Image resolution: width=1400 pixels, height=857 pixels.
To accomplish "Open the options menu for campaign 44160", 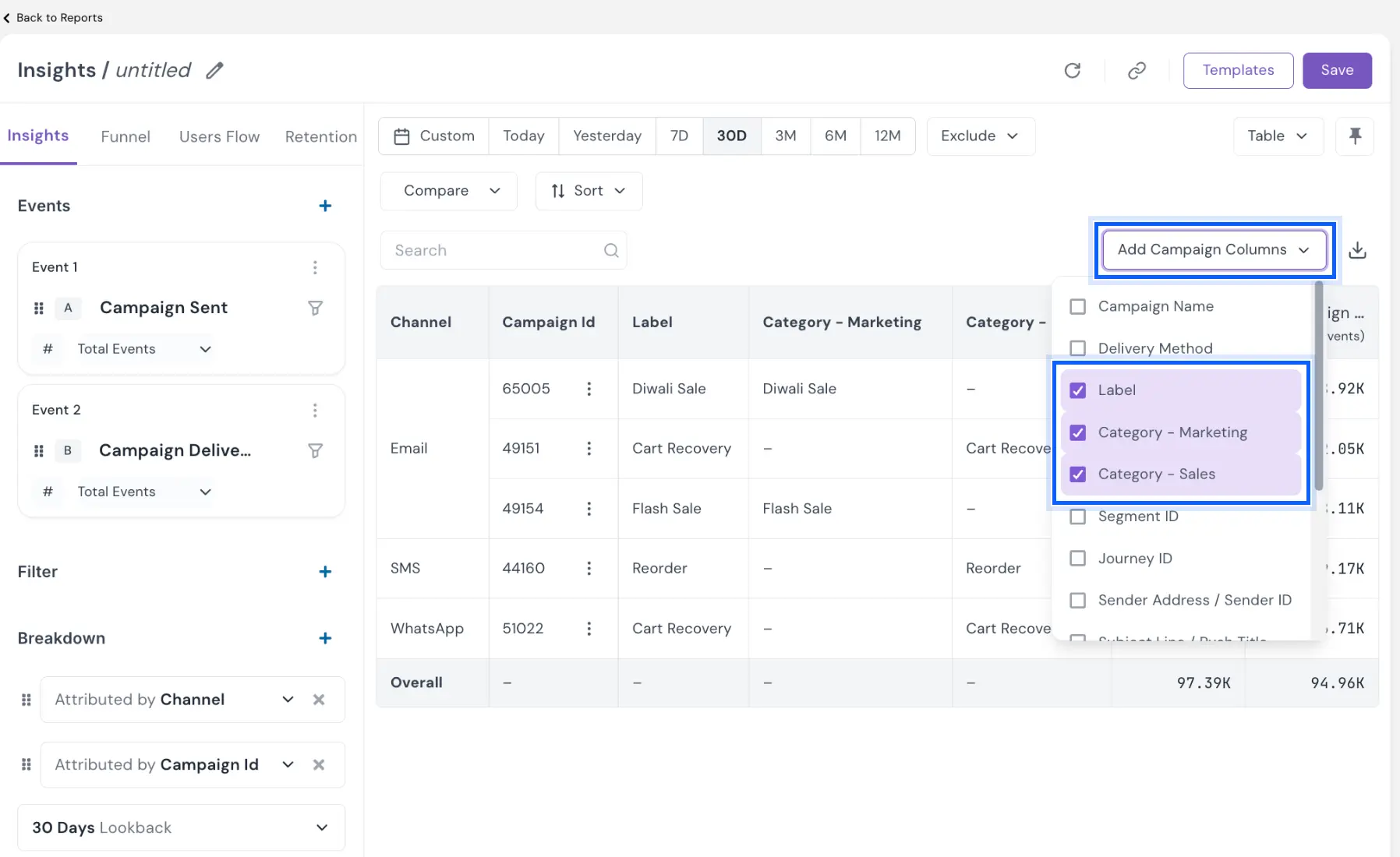I will click(x=589, y=569).
